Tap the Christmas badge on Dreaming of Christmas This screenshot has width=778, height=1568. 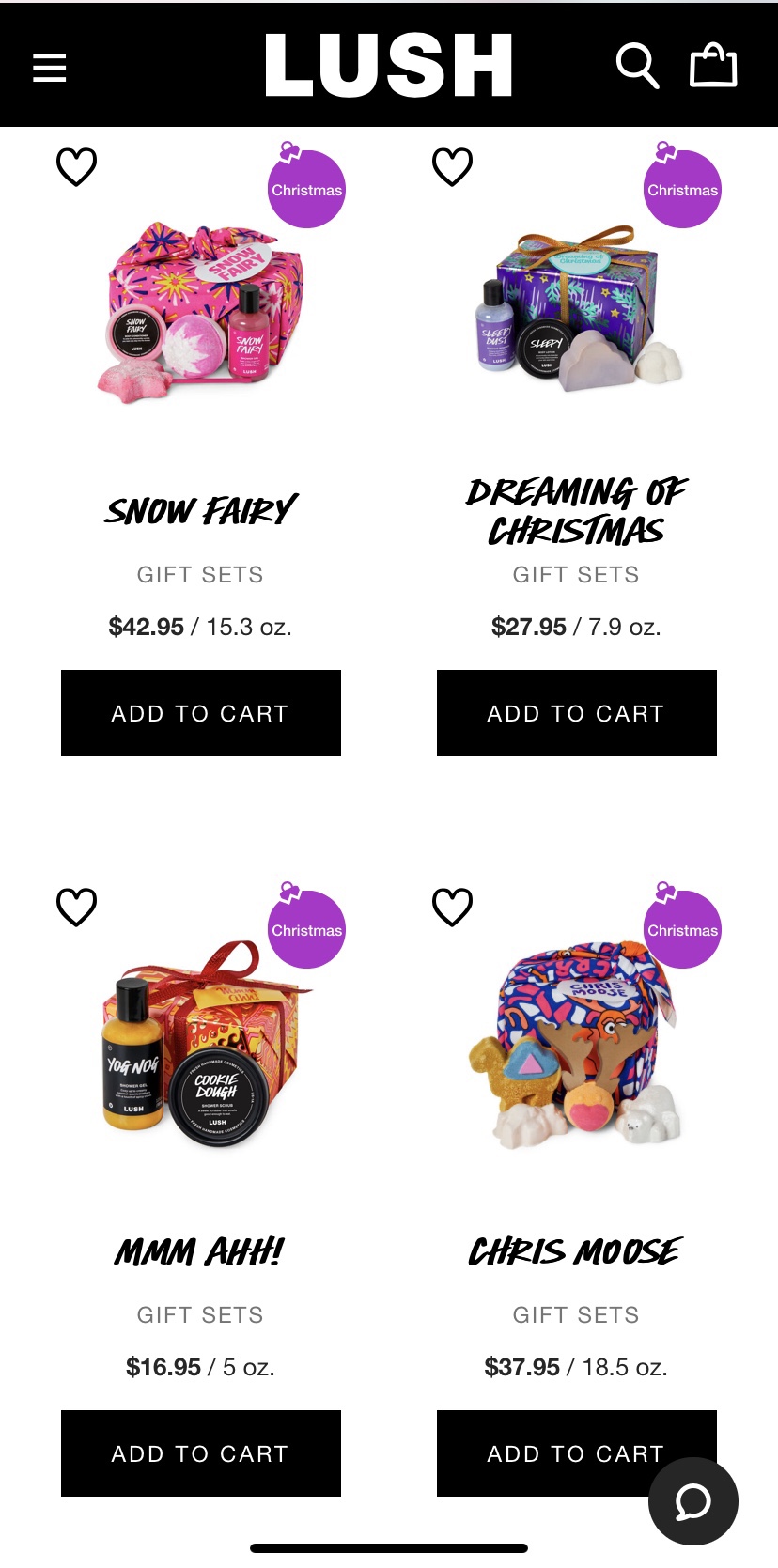682,186
